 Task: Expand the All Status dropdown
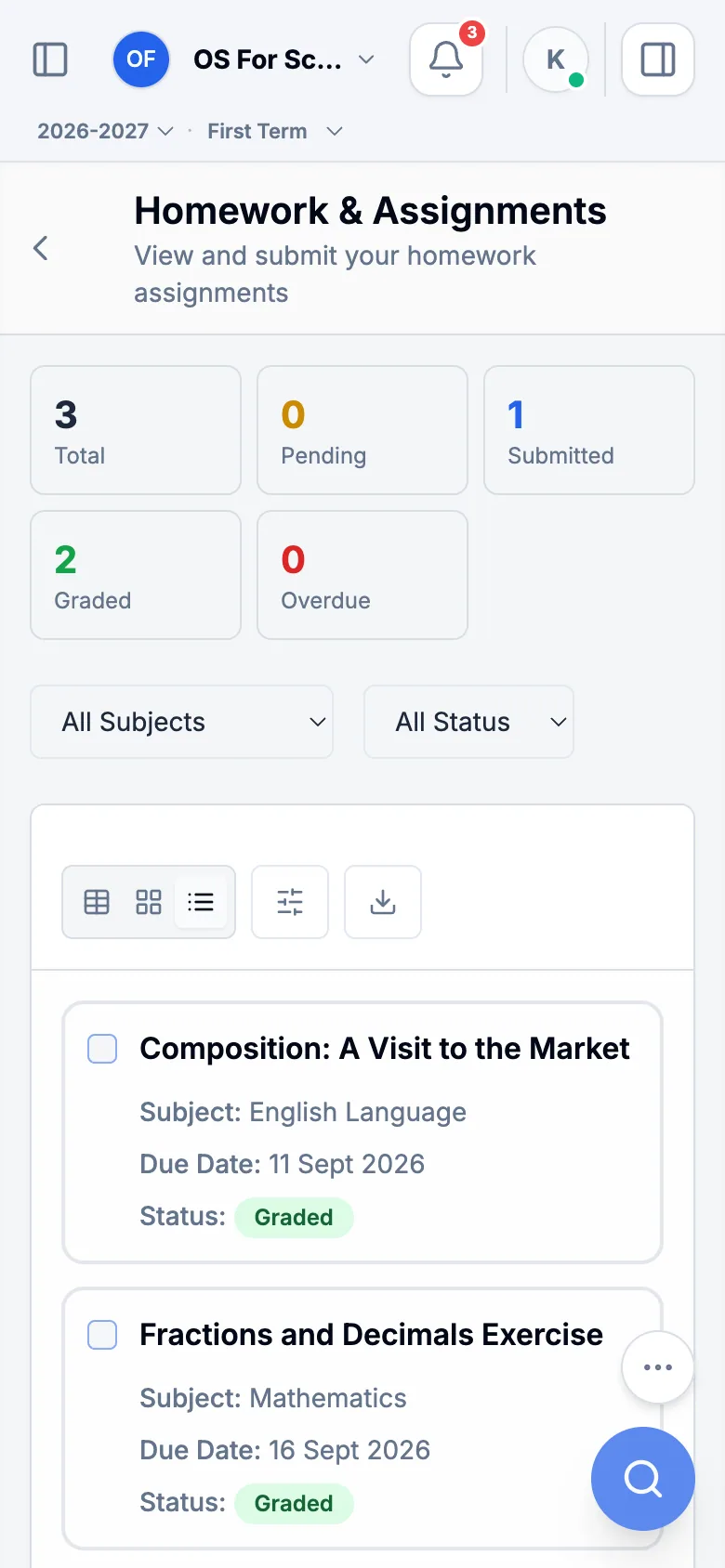[468, 722]
